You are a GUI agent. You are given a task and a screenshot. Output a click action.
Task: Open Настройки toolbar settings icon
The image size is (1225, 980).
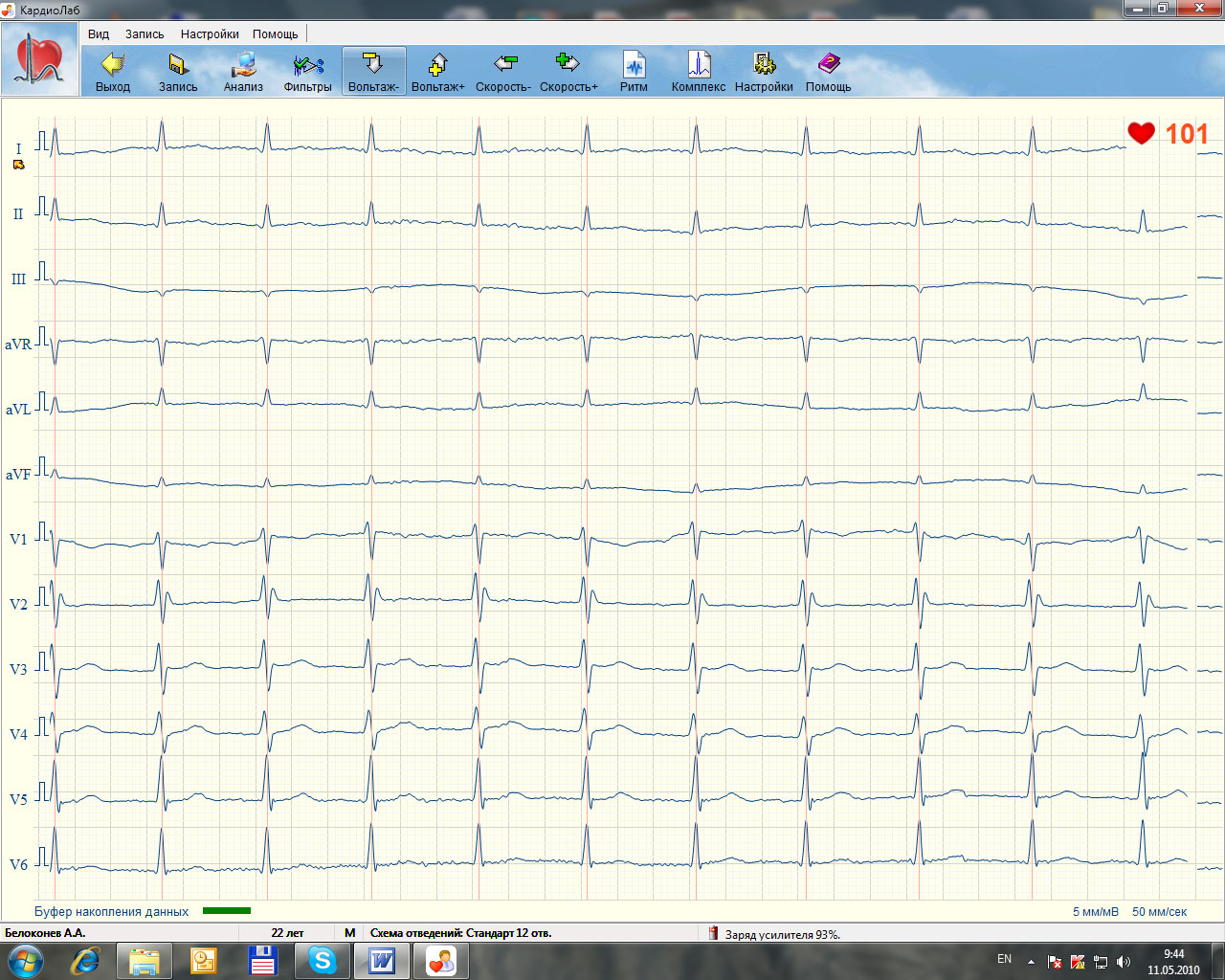click(x=764, y=72)
